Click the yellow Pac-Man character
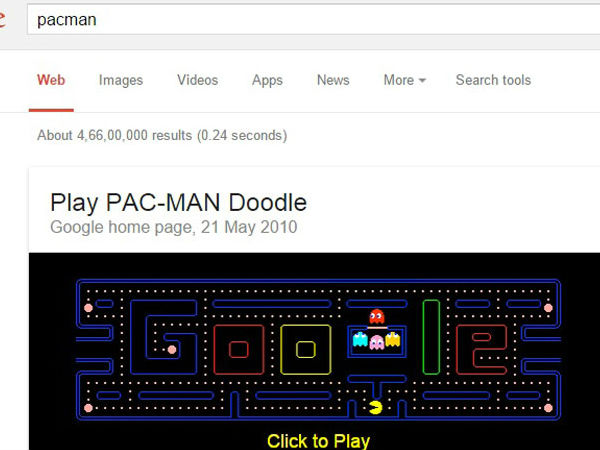600x450 pixels. coord(376,407)
